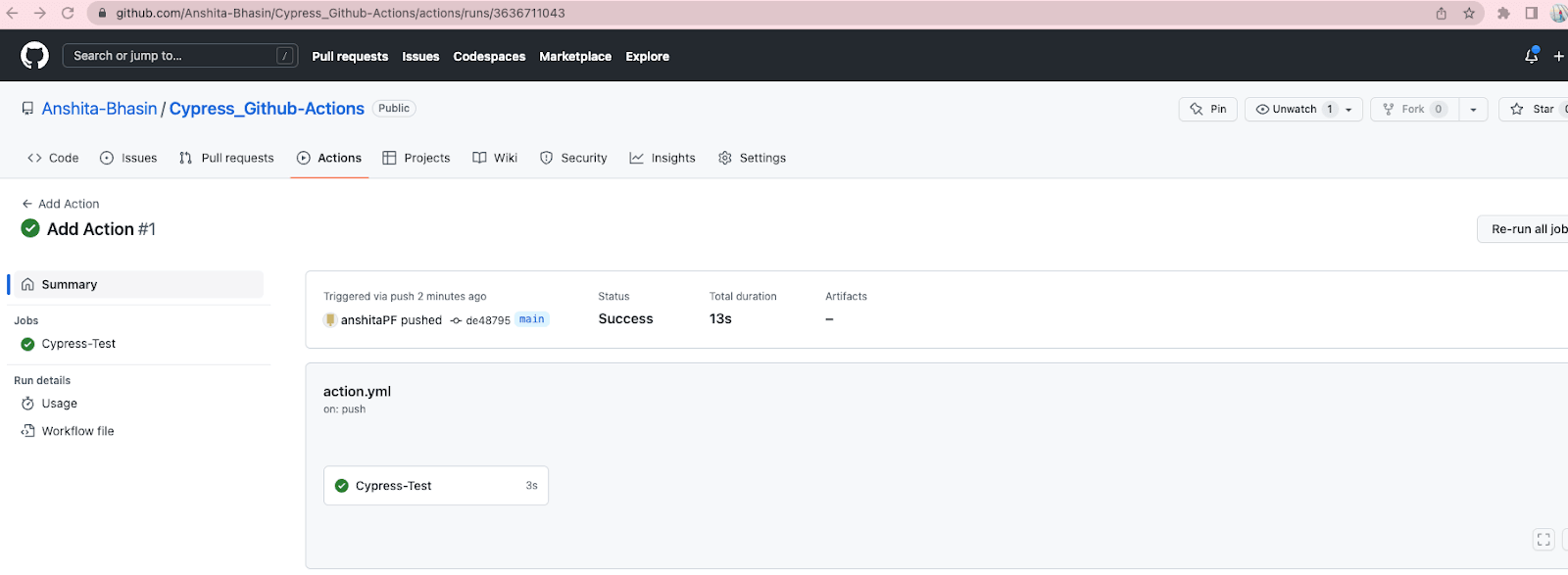Expand the Unwatch dropdown

pos(1348,110)
